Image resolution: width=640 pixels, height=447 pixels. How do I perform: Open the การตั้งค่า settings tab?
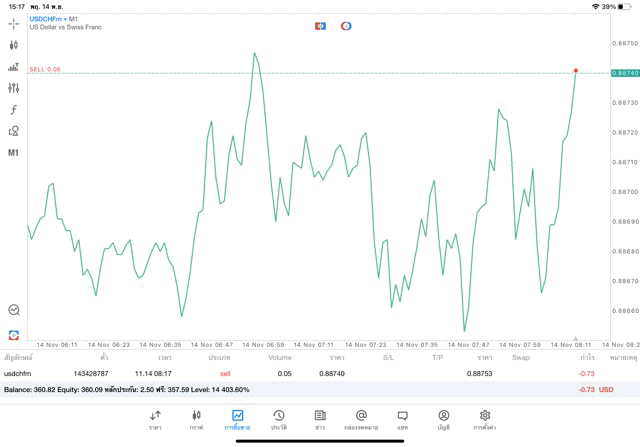(x=485, y=419)
